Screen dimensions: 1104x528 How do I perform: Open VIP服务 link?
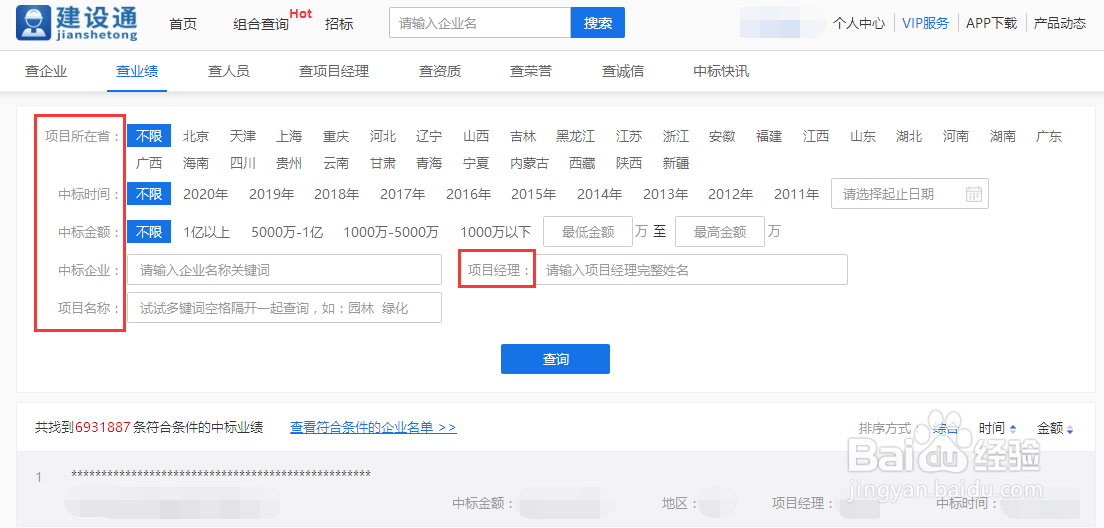pyautogui.click(x=926, y=23)
